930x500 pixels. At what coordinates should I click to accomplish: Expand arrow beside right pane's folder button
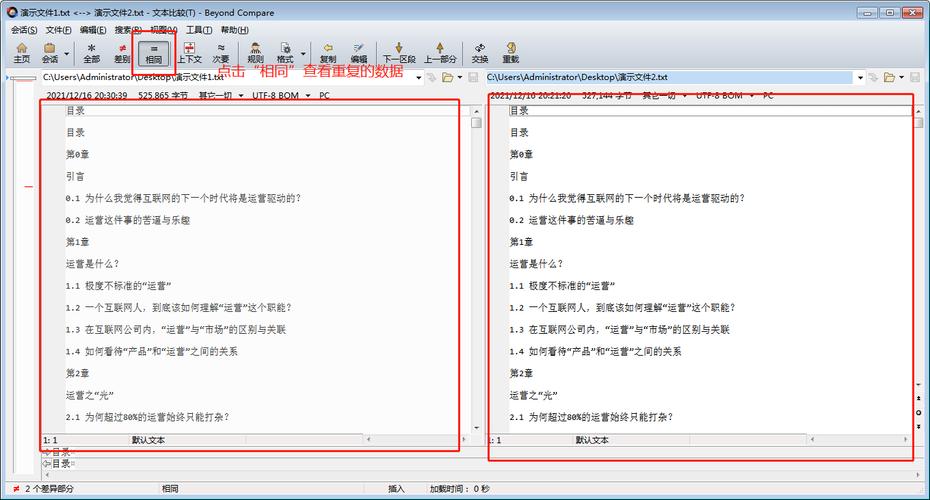point(902,77)
